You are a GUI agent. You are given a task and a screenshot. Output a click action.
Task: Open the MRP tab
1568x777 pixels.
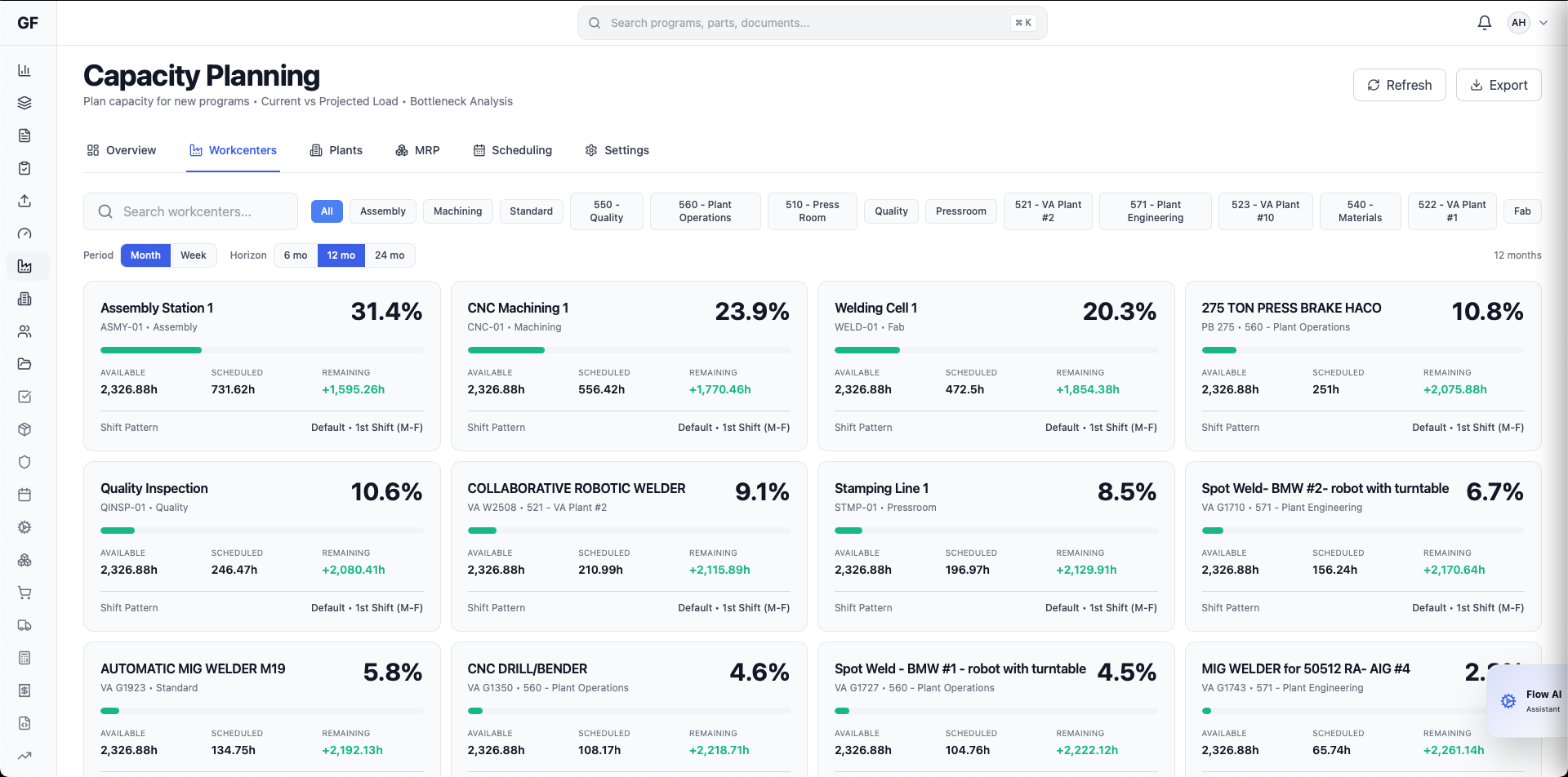click(x=417, y=150)
